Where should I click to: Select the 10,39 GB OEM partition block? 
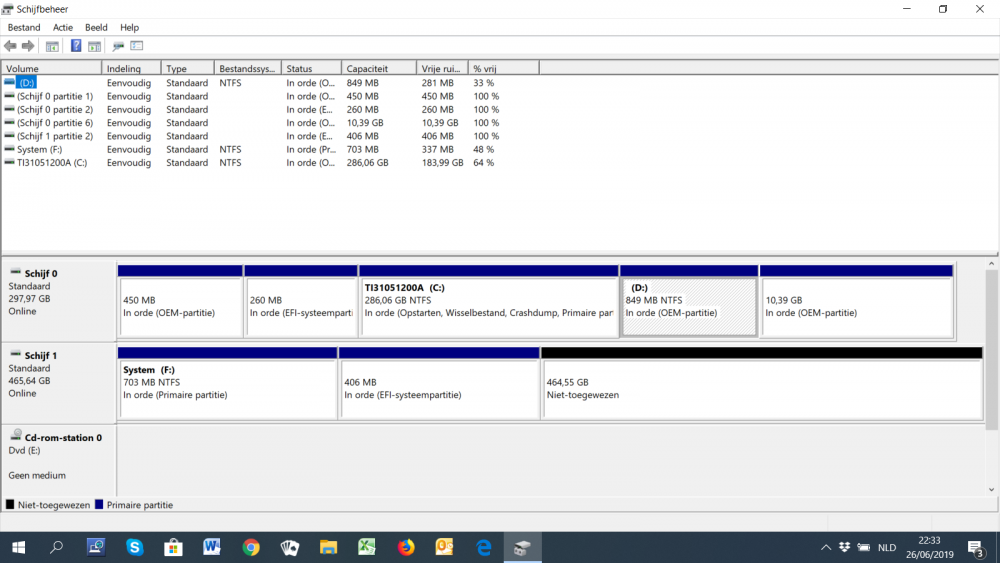pyautogui.click(x=856, y=306)
